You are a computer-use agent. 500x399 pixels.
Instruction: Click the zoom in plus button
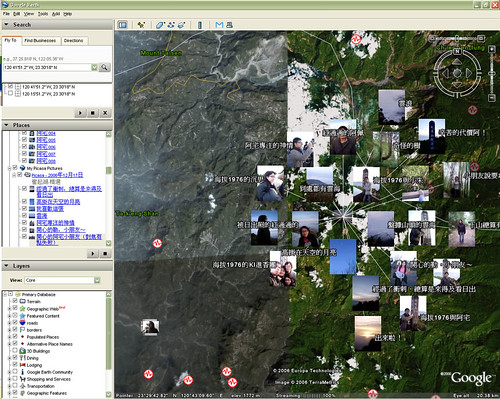point(492,49)
